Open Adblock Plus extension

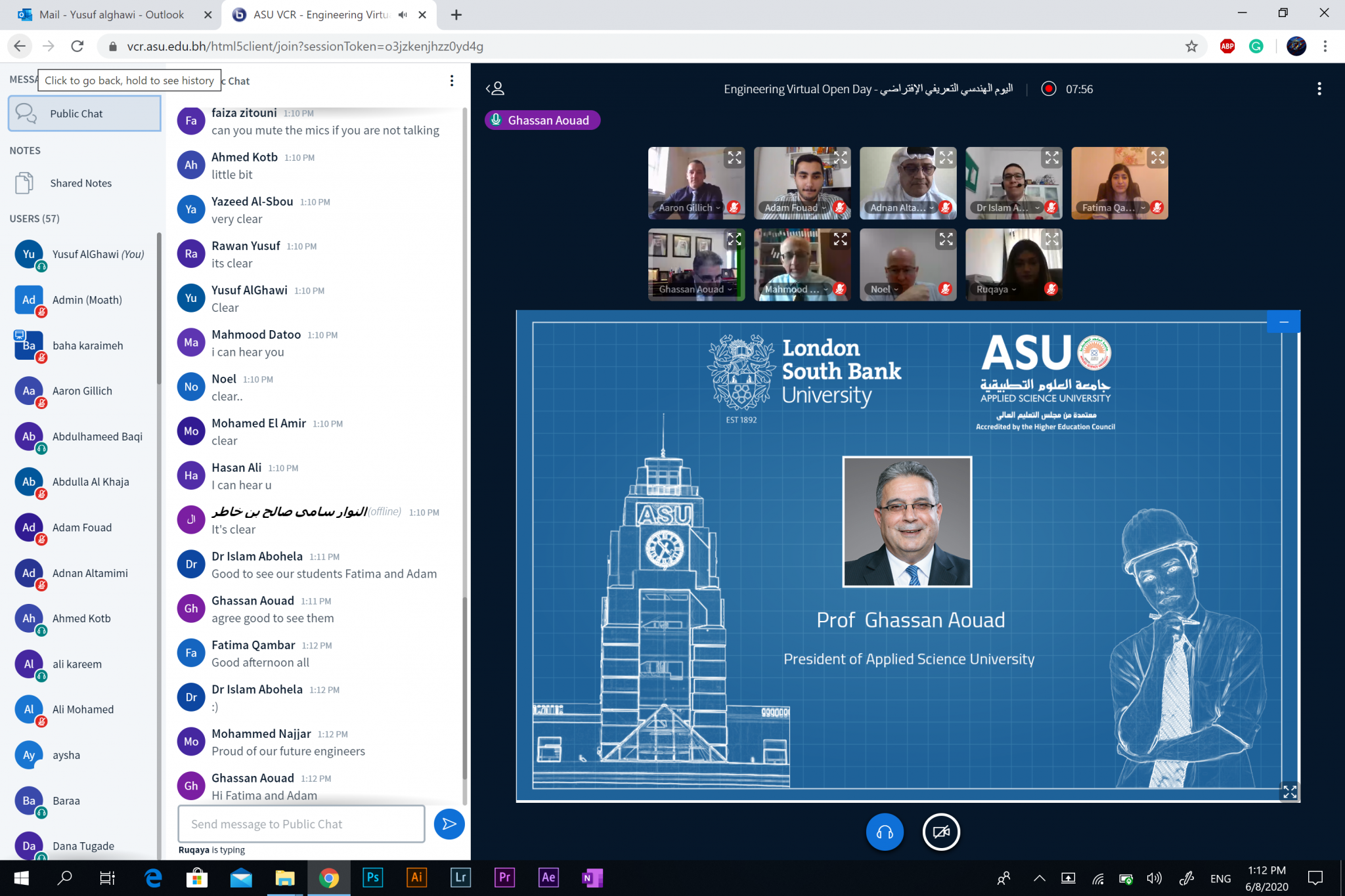point(1227,46)
